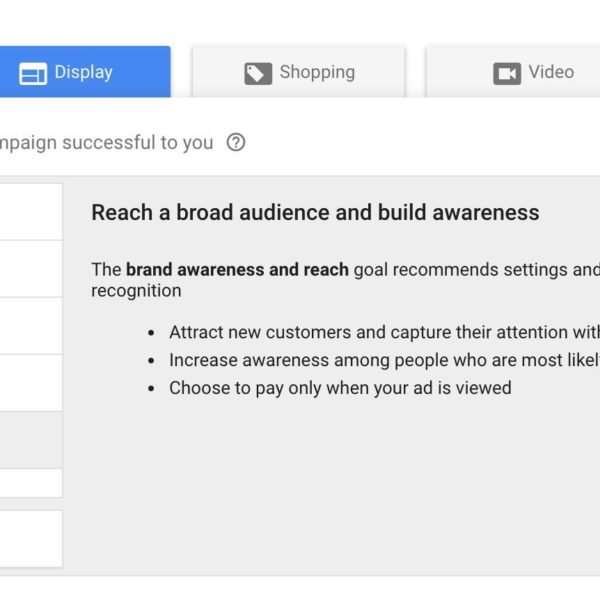Click 'Choose to pay only when' bullet

[340, 388]
